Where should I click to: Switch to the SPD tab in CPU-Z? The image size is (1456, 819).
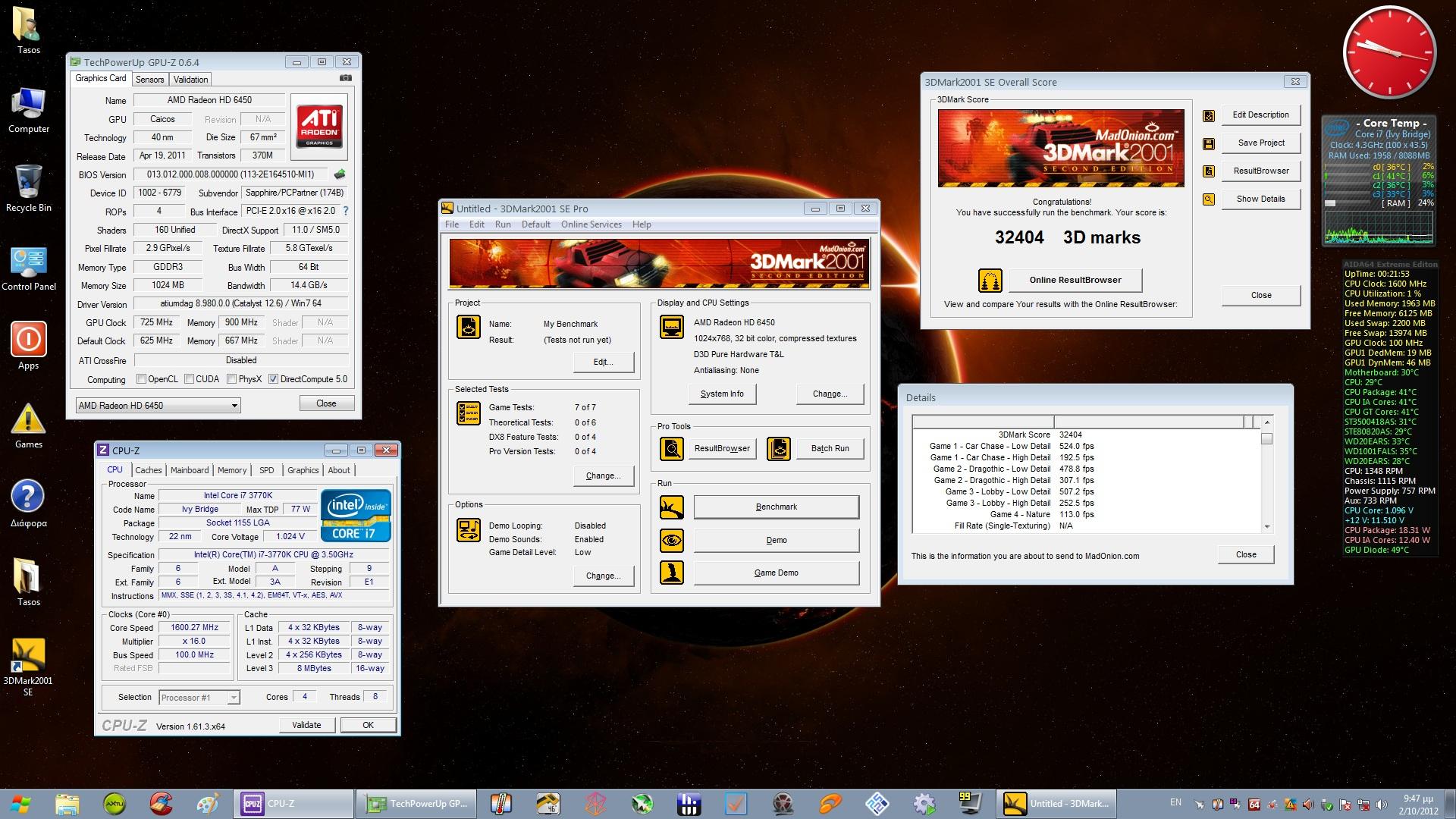coord(267,470)
